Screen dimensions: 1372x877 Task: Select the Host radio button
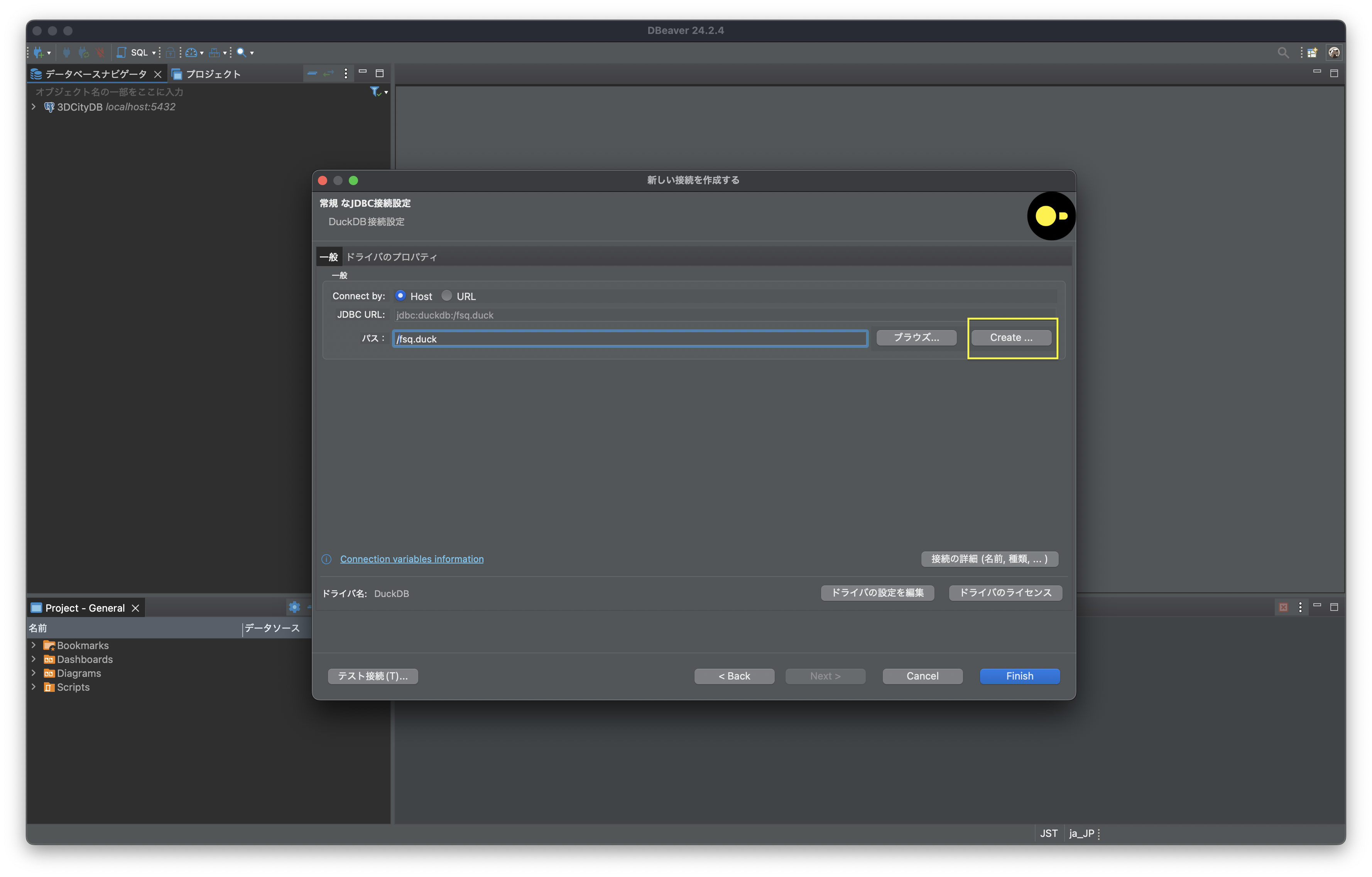point(400,295)
